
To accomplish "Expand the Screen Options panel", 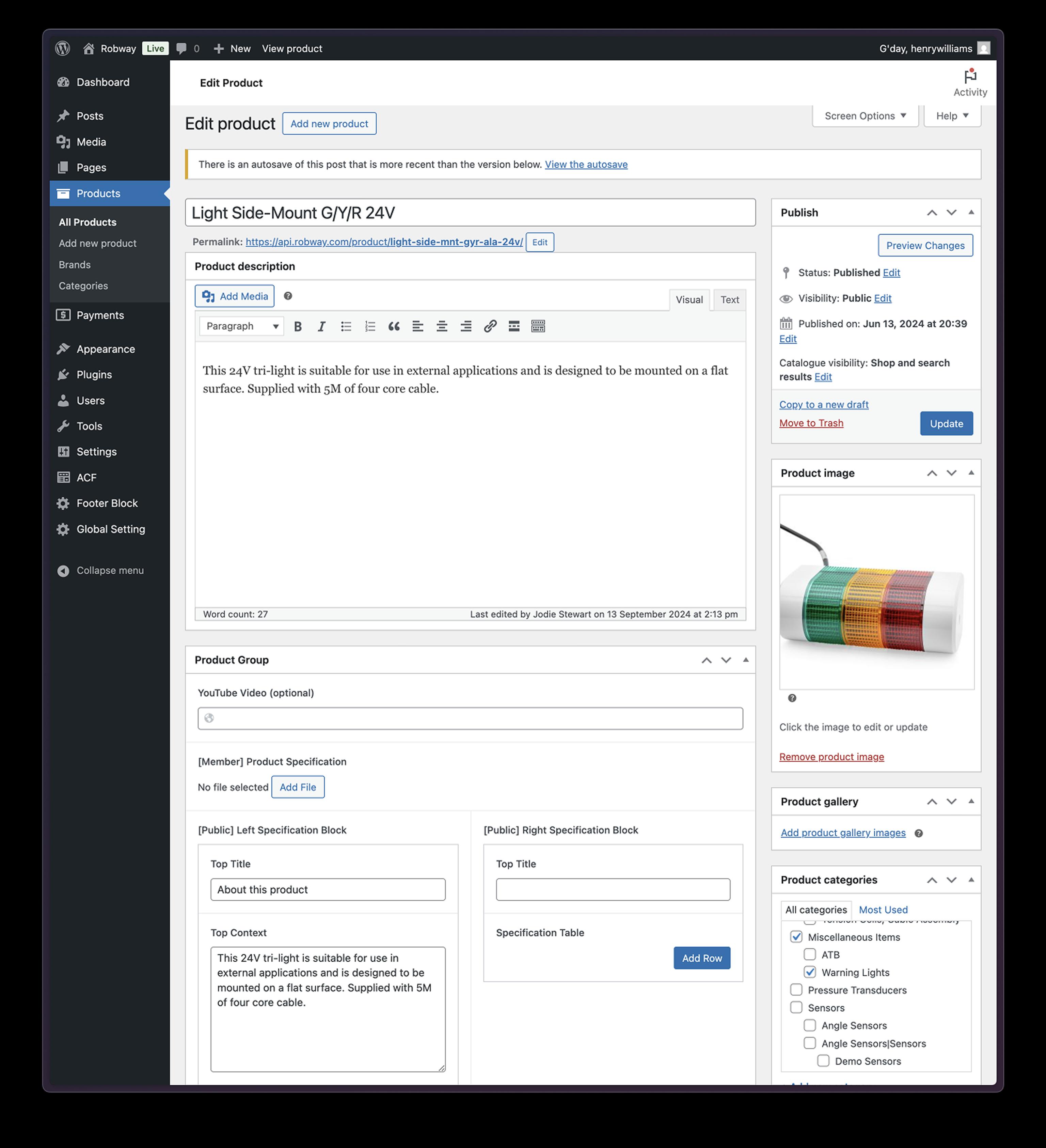I will (865, 115).
